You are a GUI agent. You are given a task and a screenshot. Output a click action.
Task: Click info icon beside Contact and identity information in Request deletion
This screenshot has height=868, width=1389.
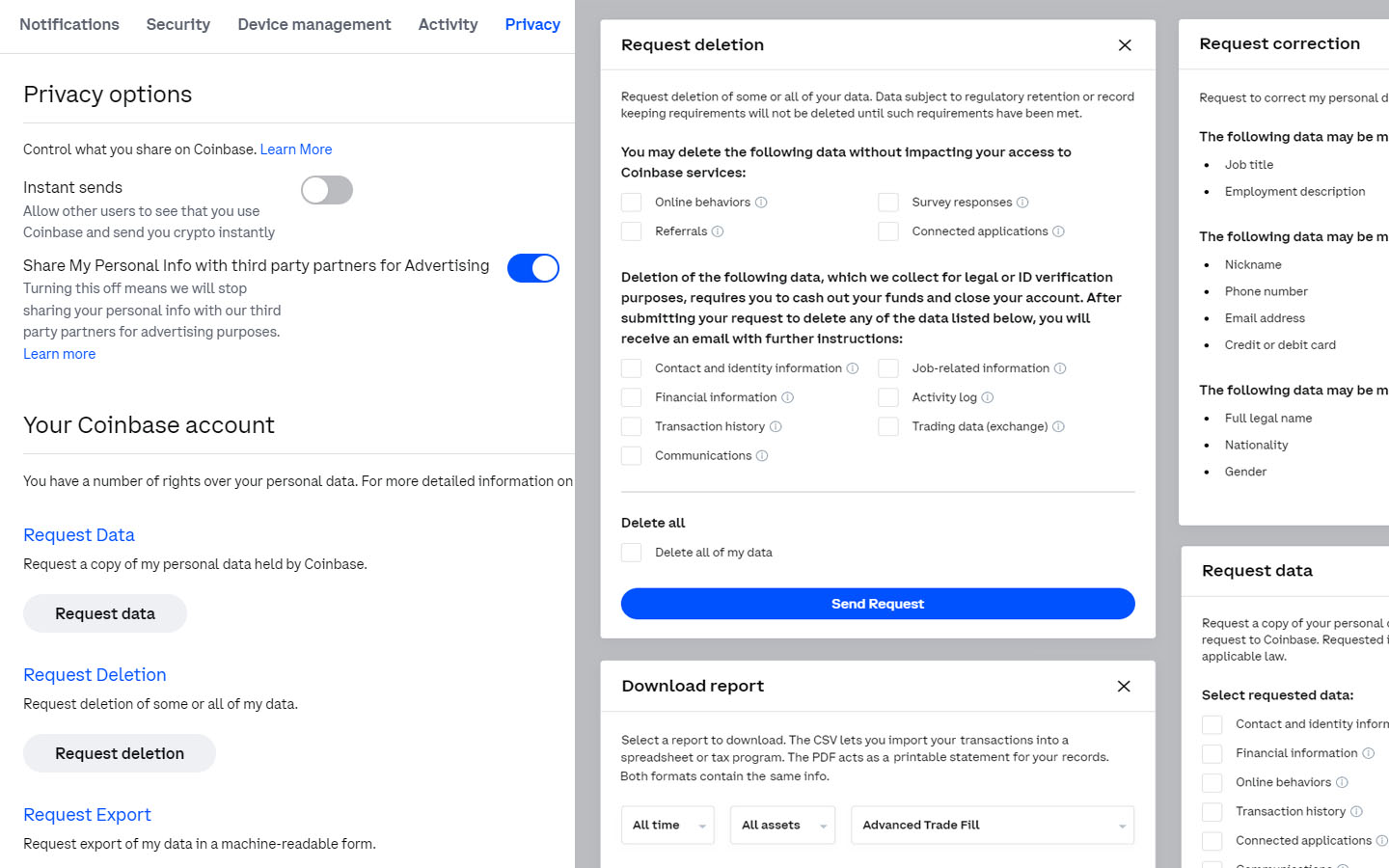(x=853, y=368)
